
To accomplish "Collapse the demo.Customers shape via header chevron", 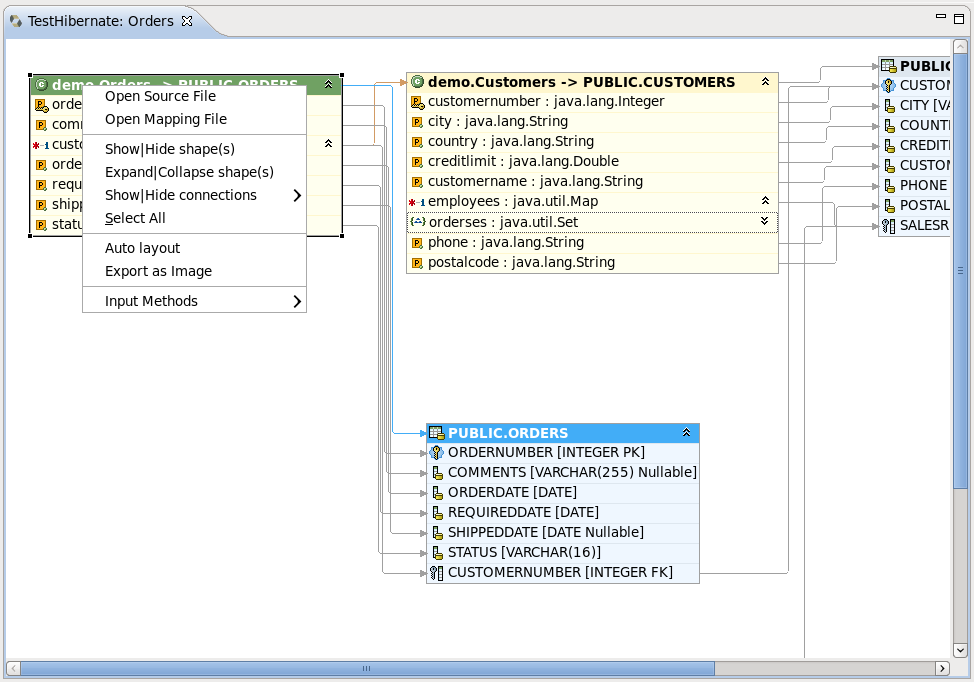I will tap(767, 81).
